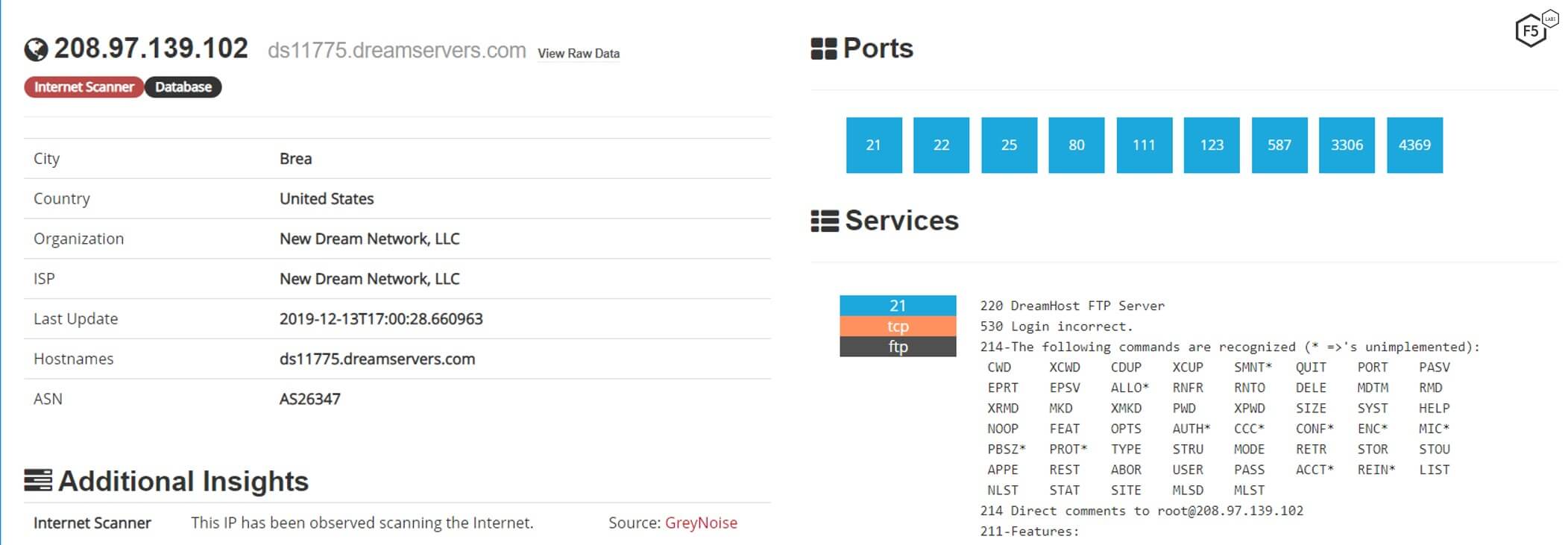
Task: Click the Ports grid icon
Action: coord(823,49)
